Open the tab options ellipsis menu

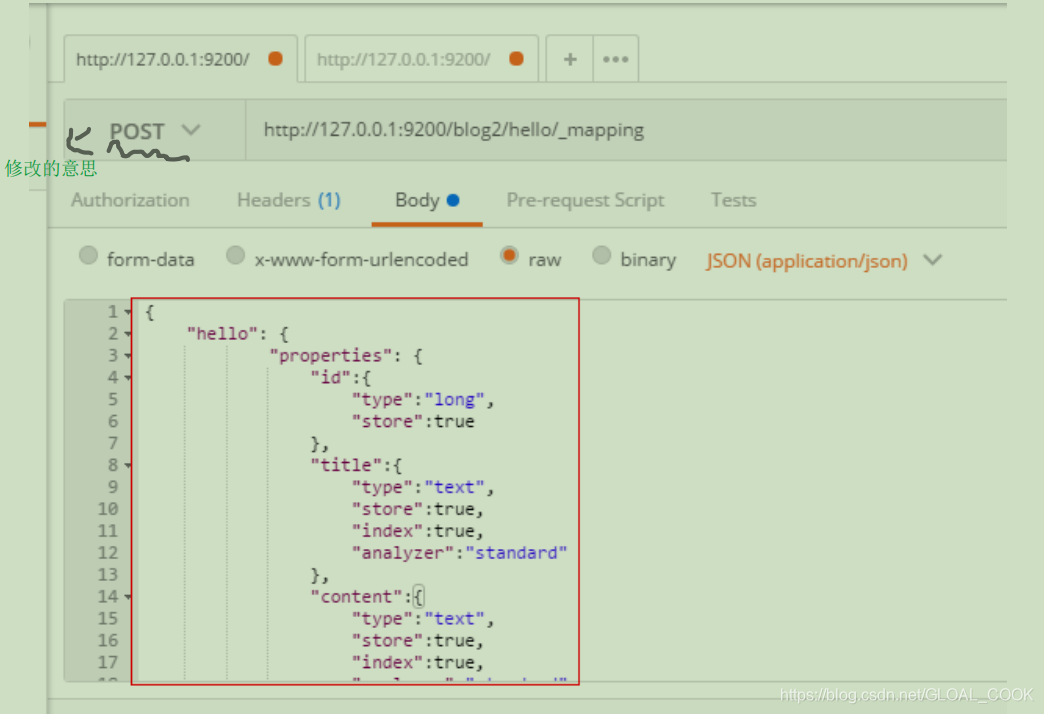pyautogui.click(x=615, y=59)
